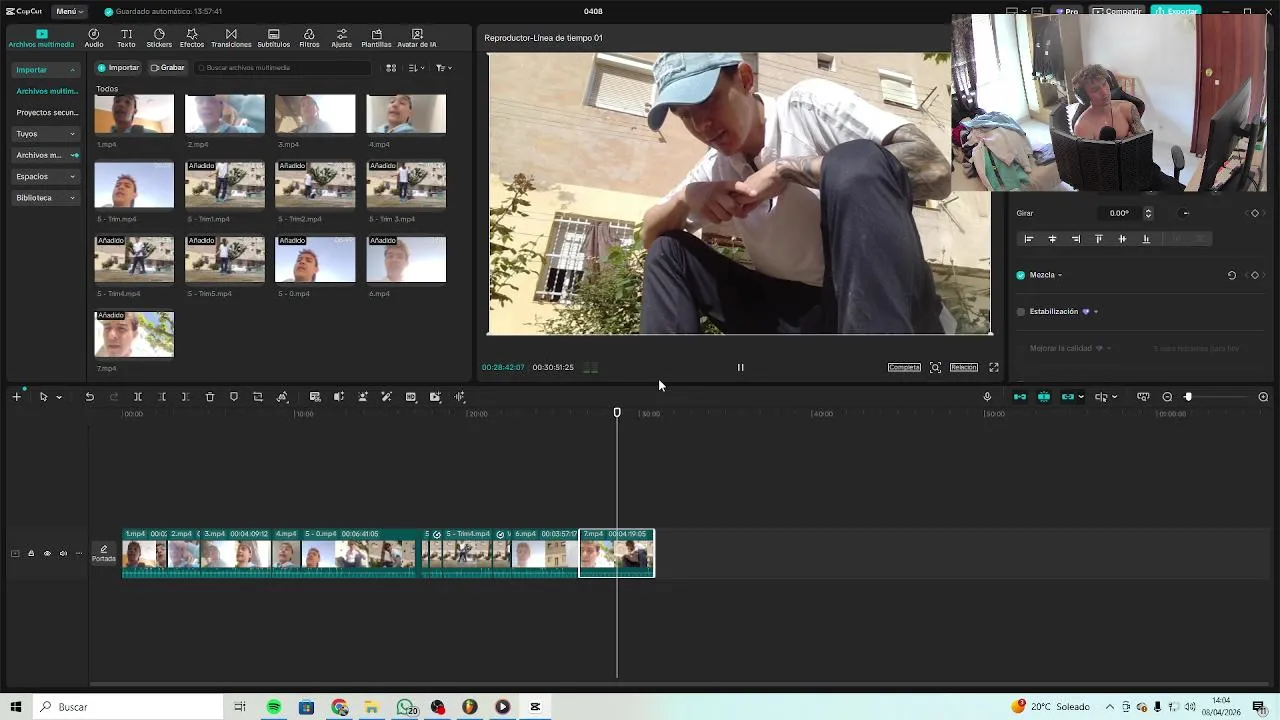The image size is (1280, 720).
Task: Focus the Buscar archivos multimedia field
Action: pyautogui.click(x=285, y=68)
